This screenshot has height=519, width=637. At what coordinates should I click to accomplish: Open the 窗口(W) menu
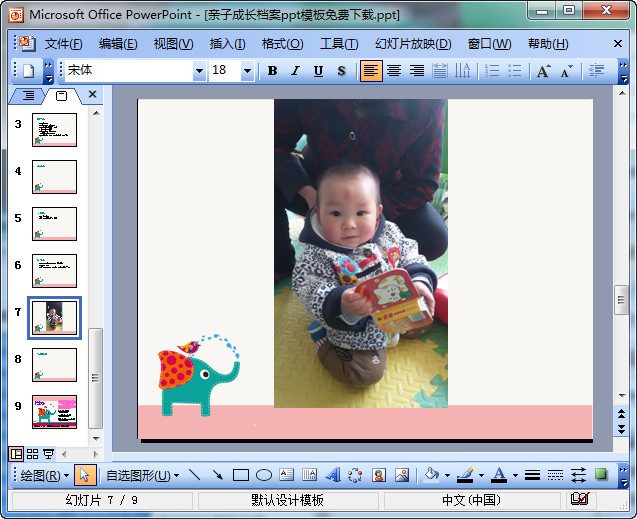pos(490,43)
